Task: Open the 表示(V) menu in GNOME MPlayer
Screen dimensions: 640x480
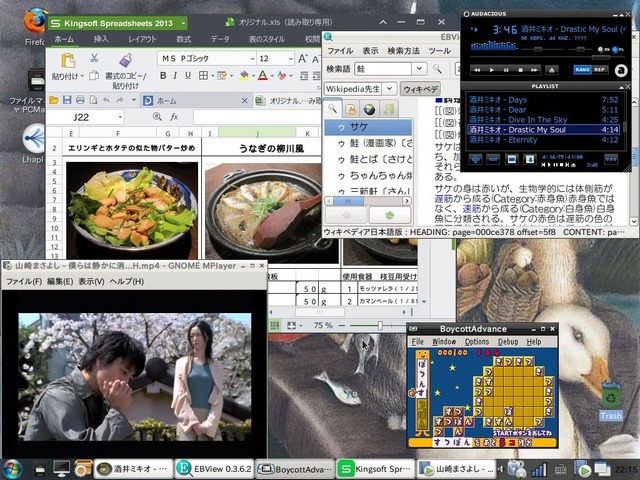Action: click(x=91, y=281)
